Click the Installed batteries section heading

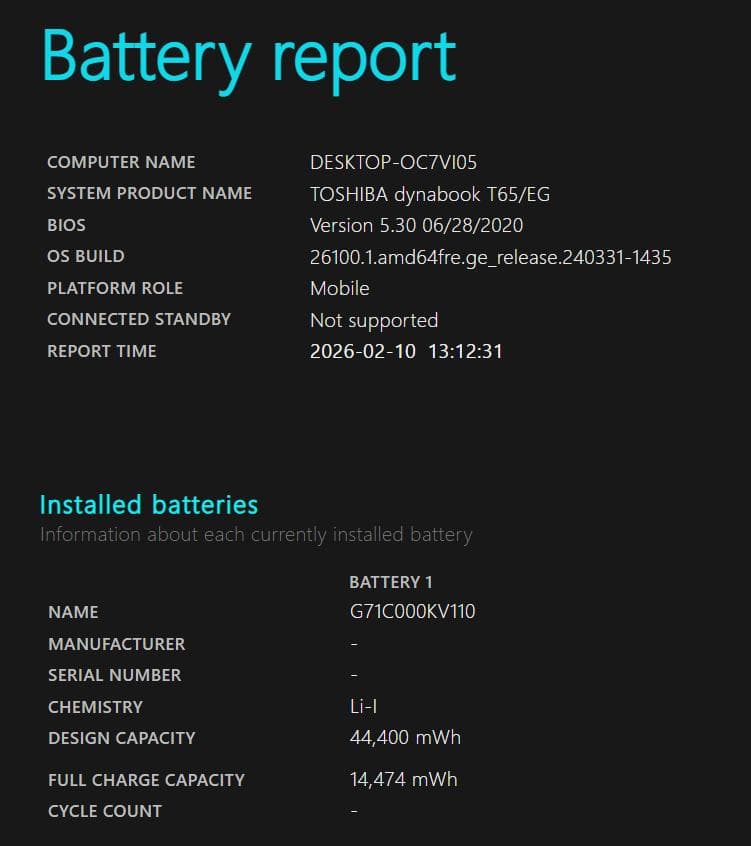point(148,504)
